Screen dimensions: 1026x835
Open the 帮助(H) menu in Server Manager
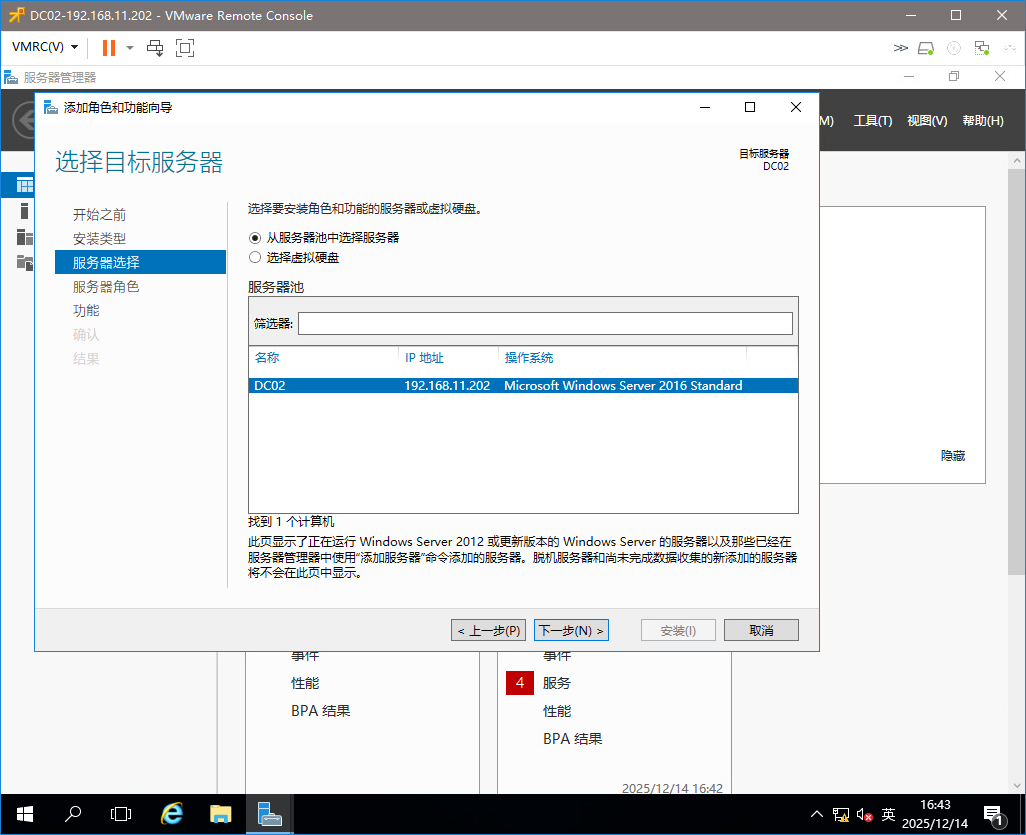pyautogui.click(x=982, y=120)
